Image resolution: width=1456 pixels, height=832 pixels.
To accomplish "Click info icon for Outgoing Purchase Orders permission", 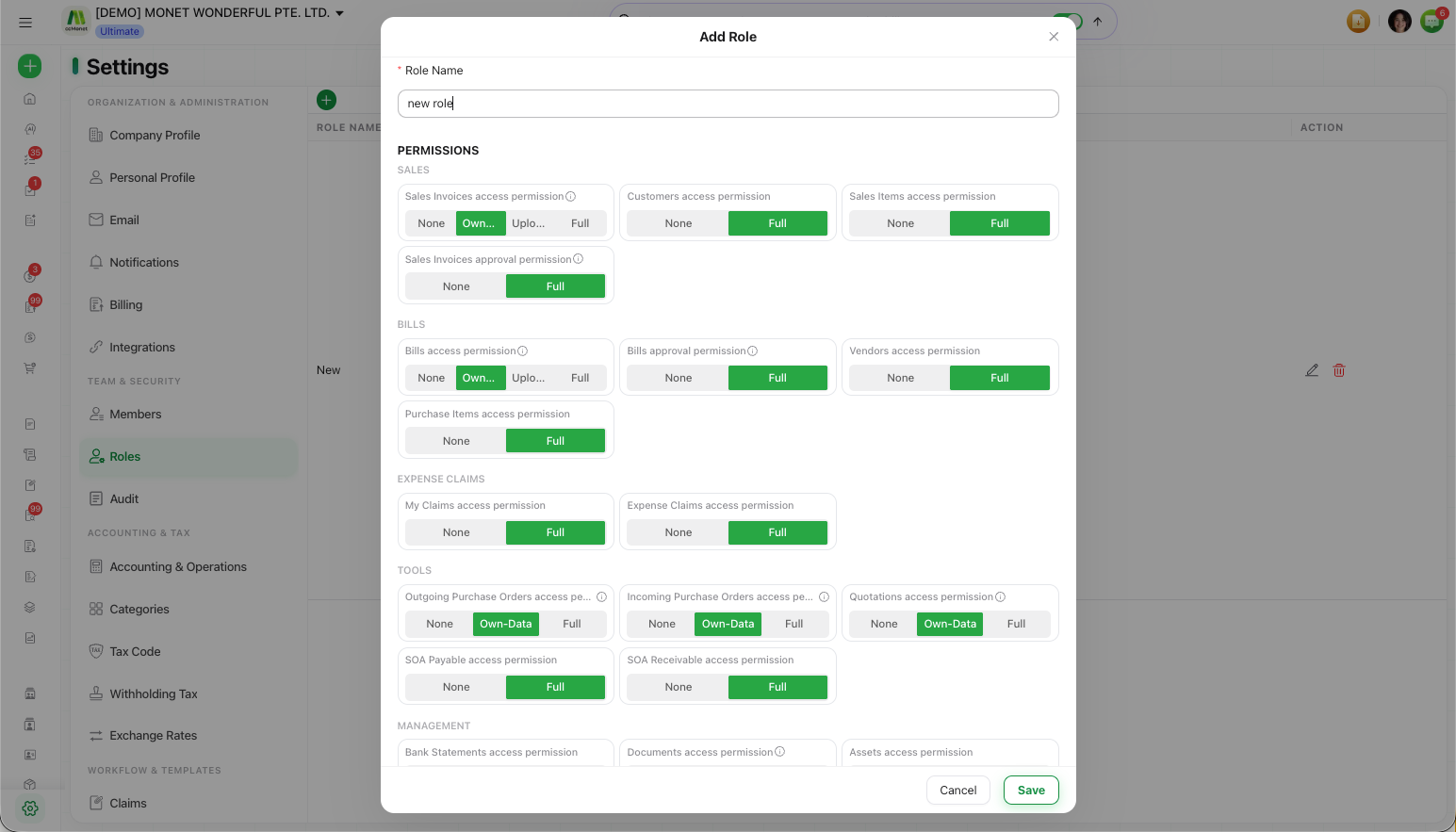I will [601, 596].
